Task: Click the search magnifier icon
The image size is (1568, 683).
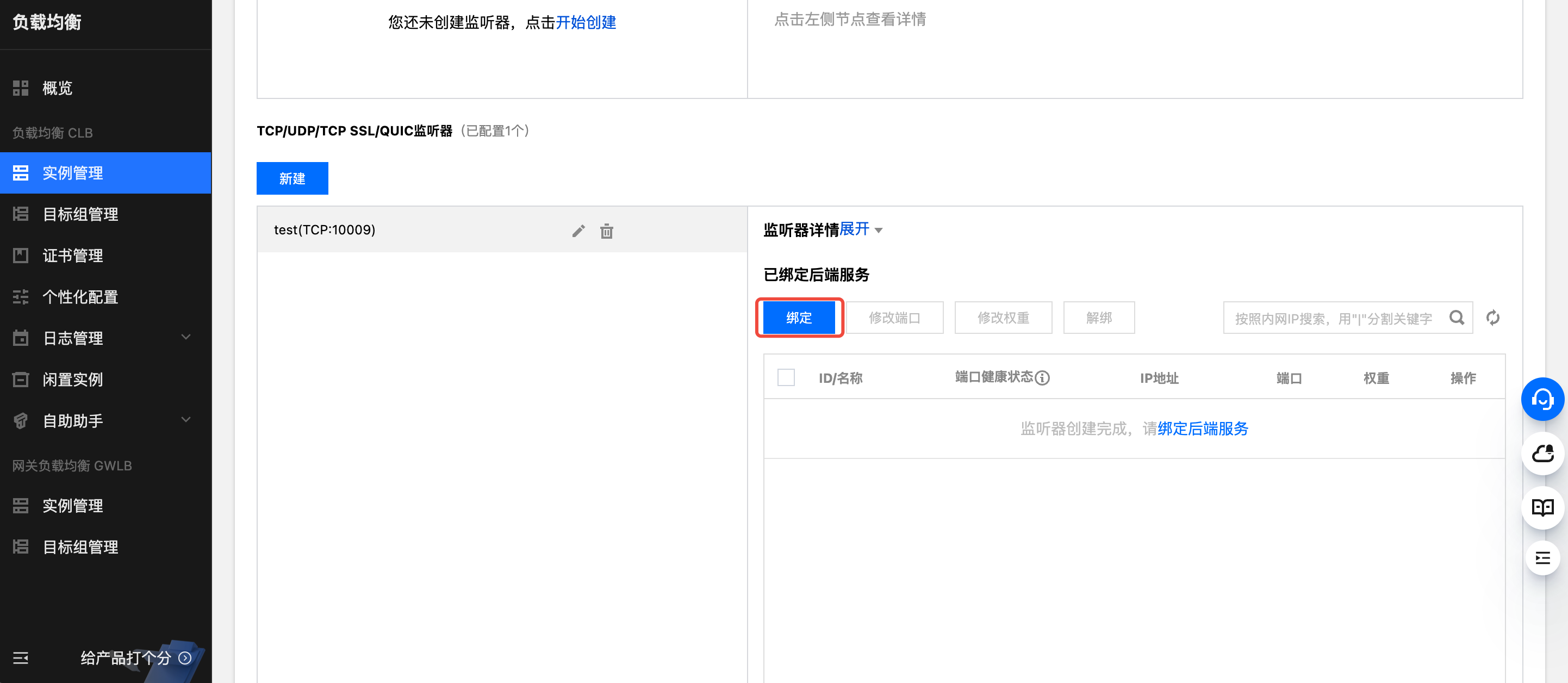Action: (x=1457, y=318)
